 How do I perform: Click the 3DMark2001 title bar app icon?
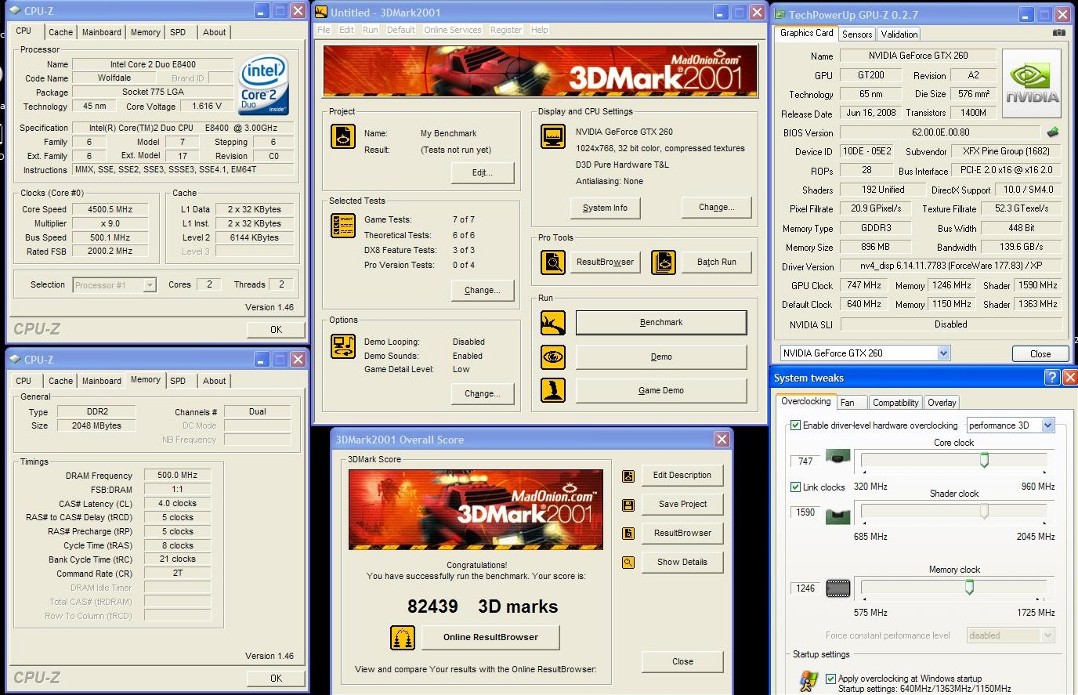click(322, 12)
